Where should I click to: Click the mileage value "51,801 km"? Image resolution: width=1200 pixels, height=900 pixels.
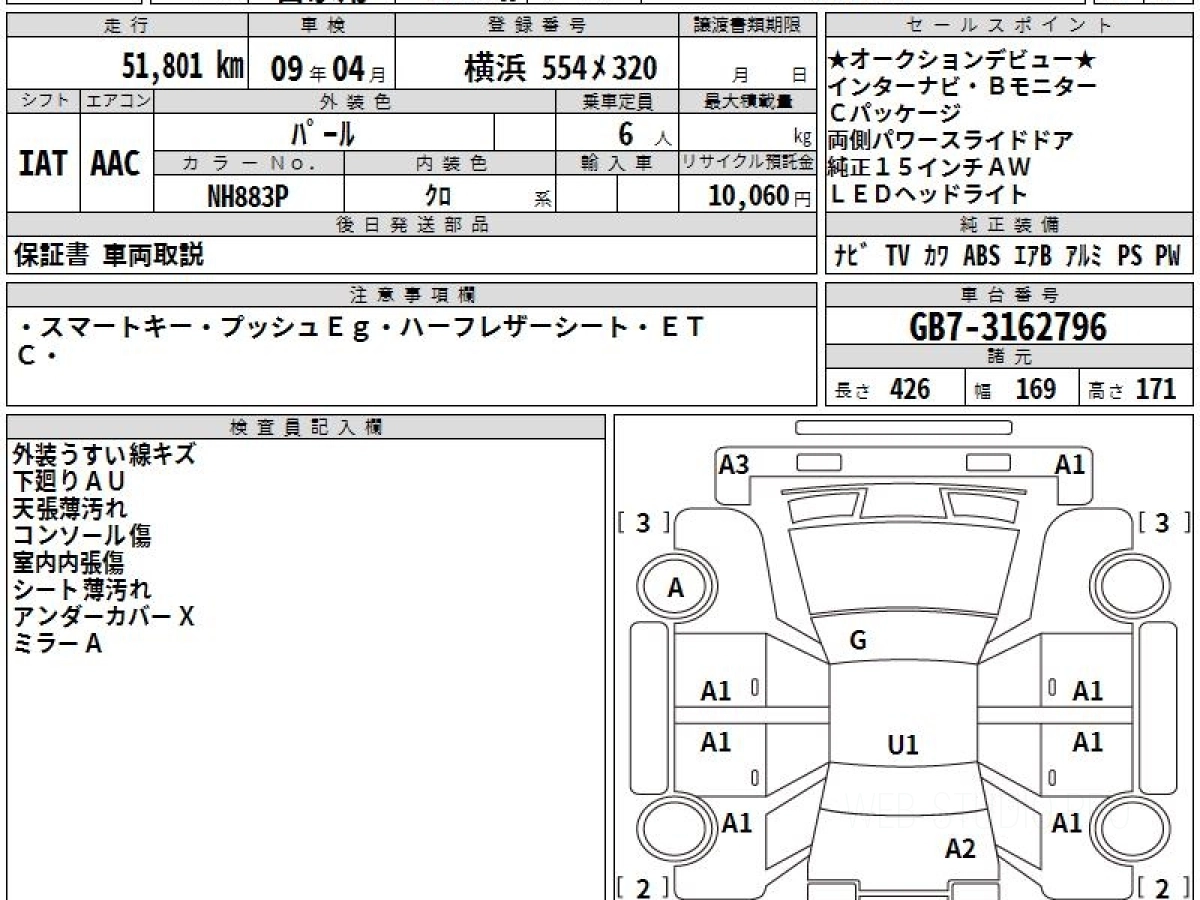tap(183, 67)
